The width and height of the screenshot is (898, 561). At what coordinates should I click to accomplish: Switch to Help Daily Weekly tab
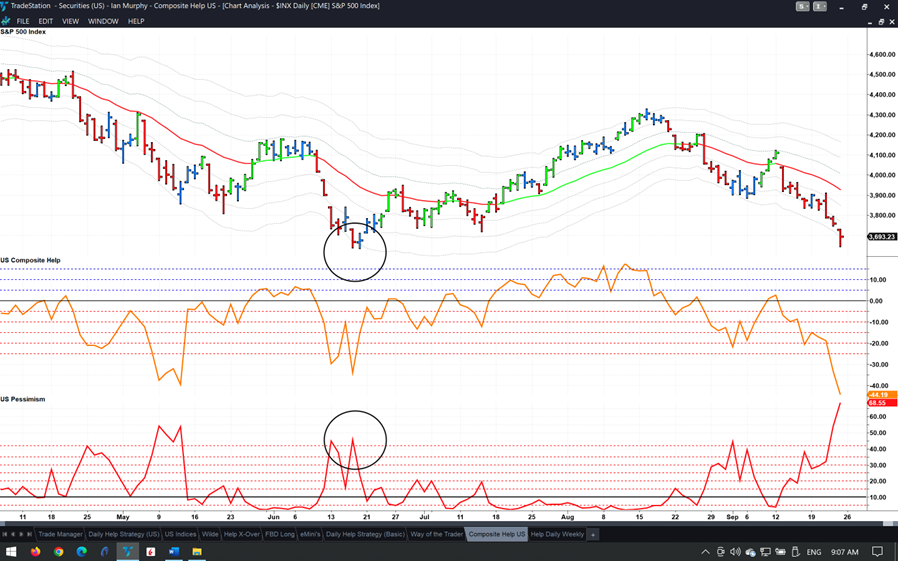coord(557,535)
